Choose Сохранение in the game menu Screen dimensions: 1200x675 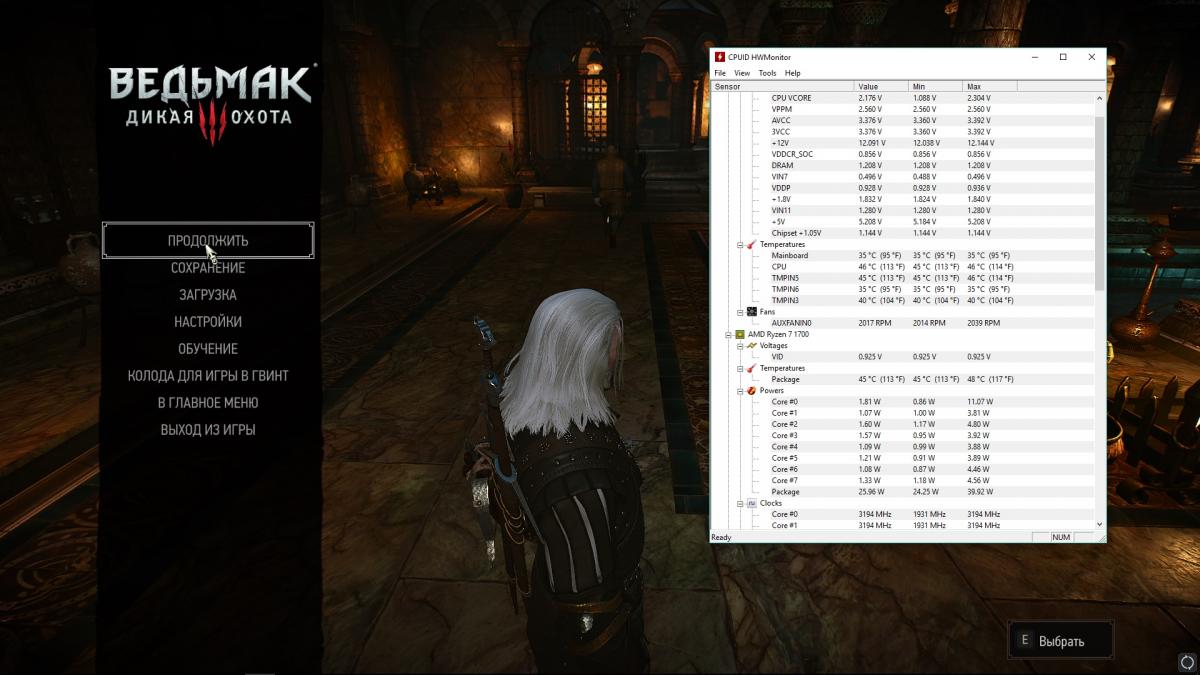(x=208, y=268)
